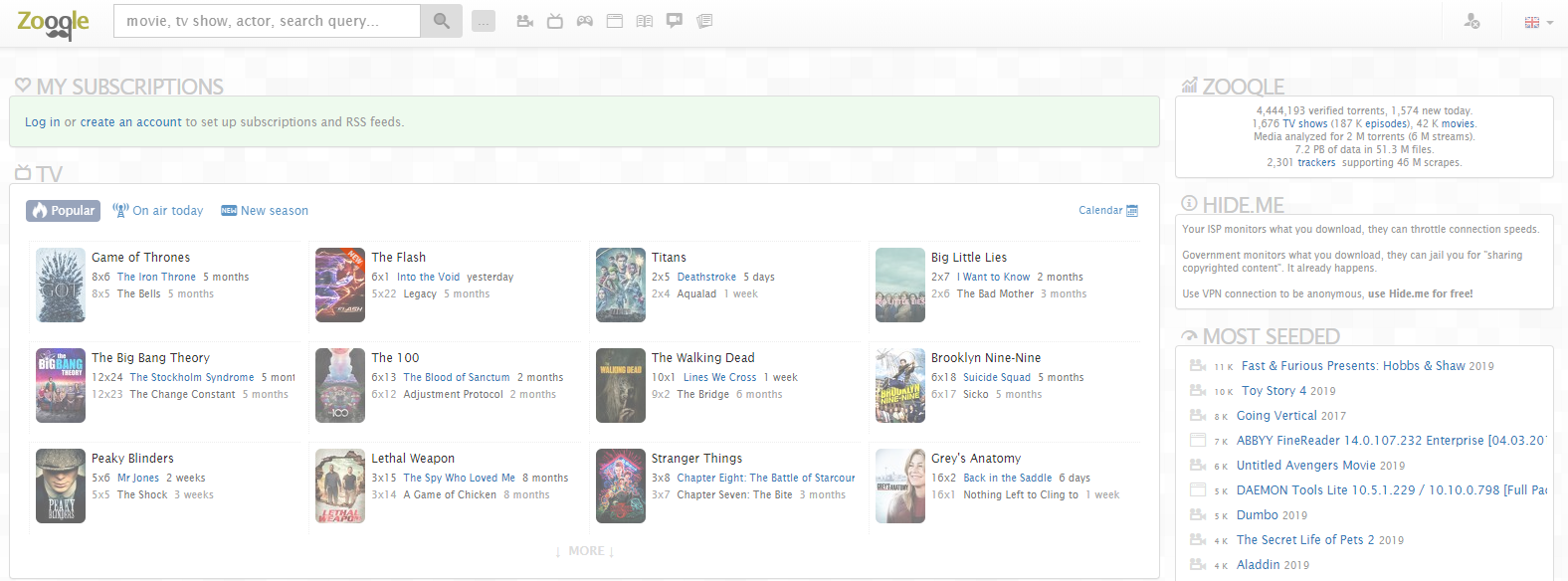The width and height of the screenshot is (1568, 581).
Task: Open episode I Want to Know
Action: (993, 278)
